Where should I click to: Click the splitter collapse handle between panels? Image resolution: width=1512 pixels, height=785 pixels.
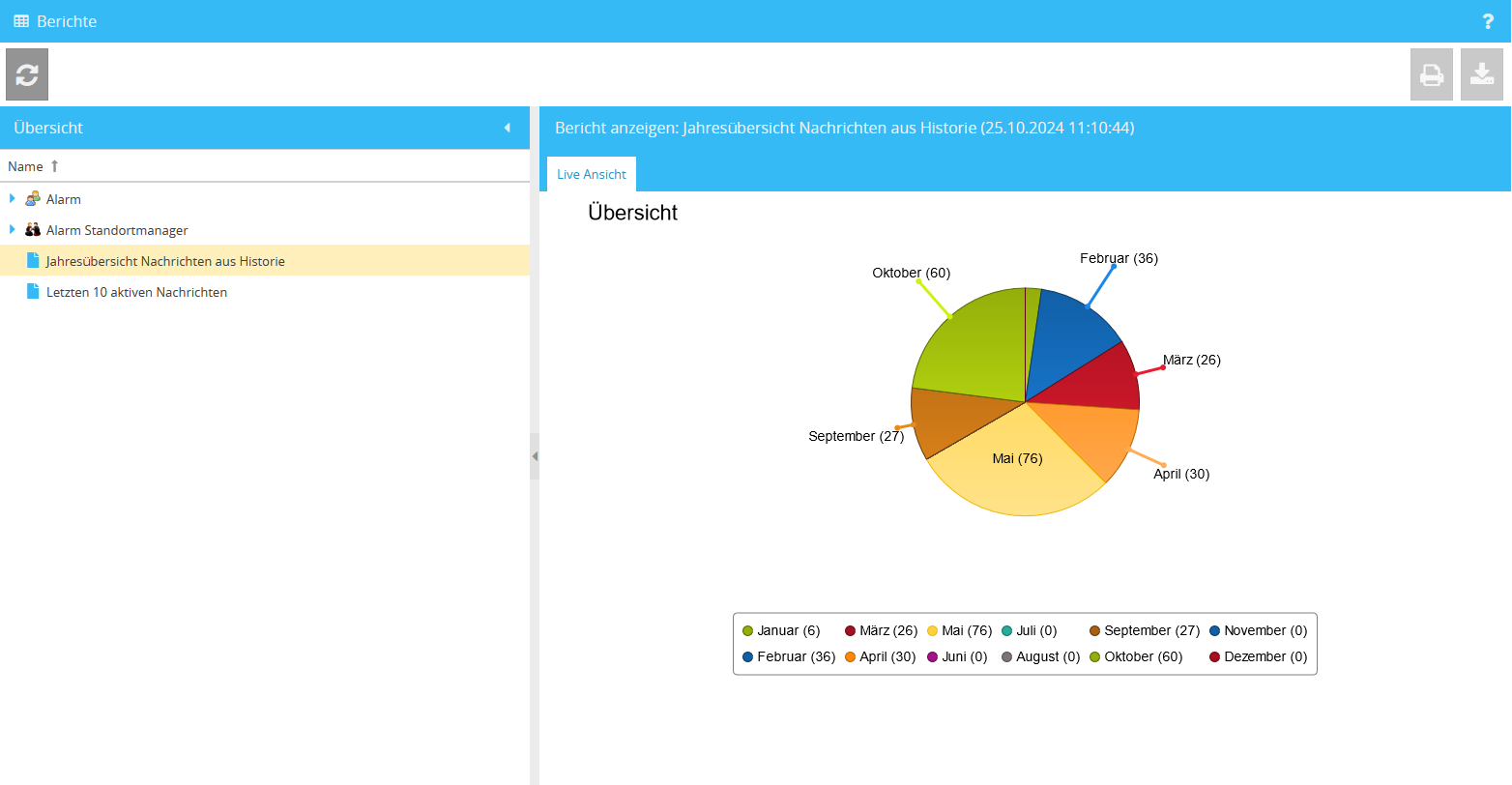pos(535,456)
